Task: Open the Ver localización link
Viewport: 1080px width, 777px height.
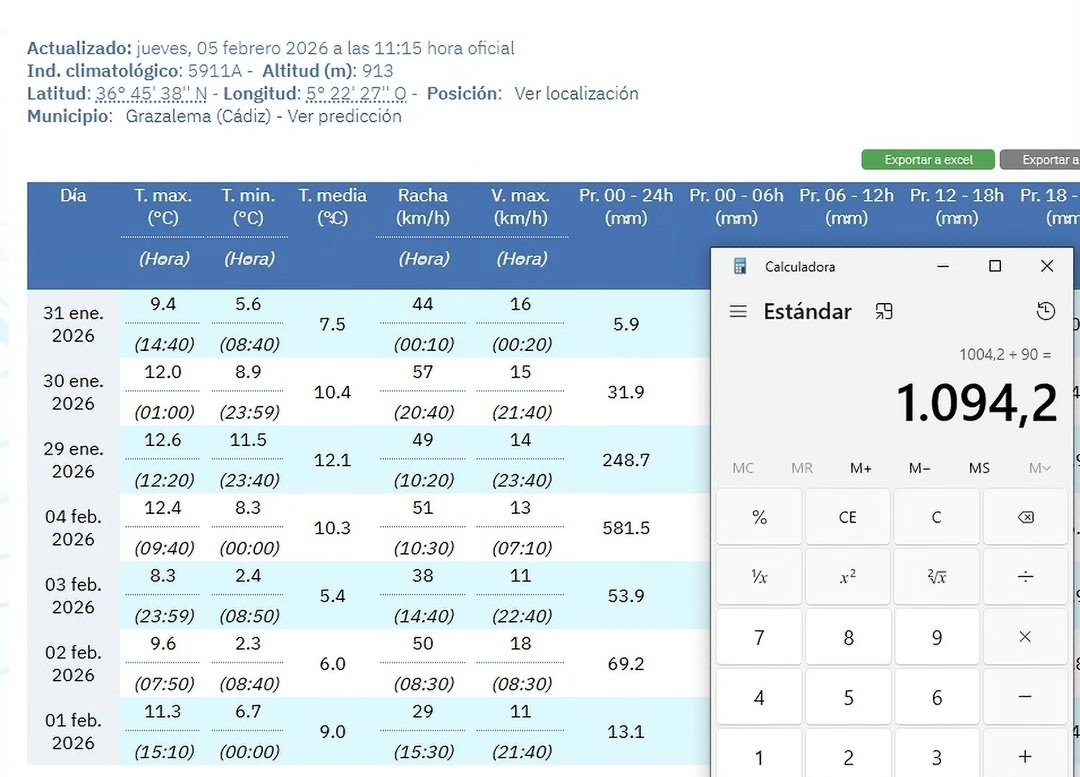Action: click(576, 94)
